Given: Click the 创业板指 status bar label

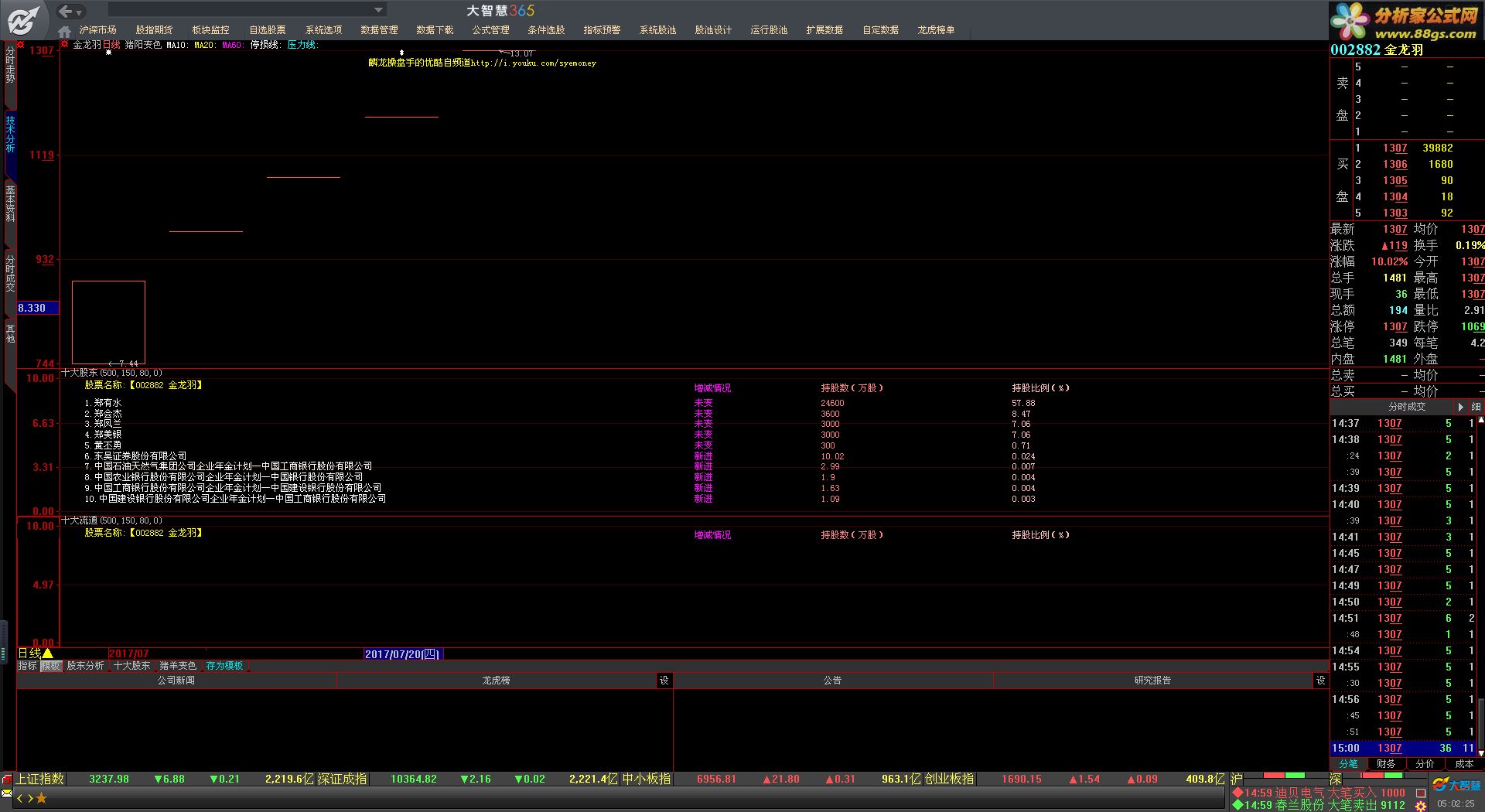Looking at the screenshot, I should (950, 780).
